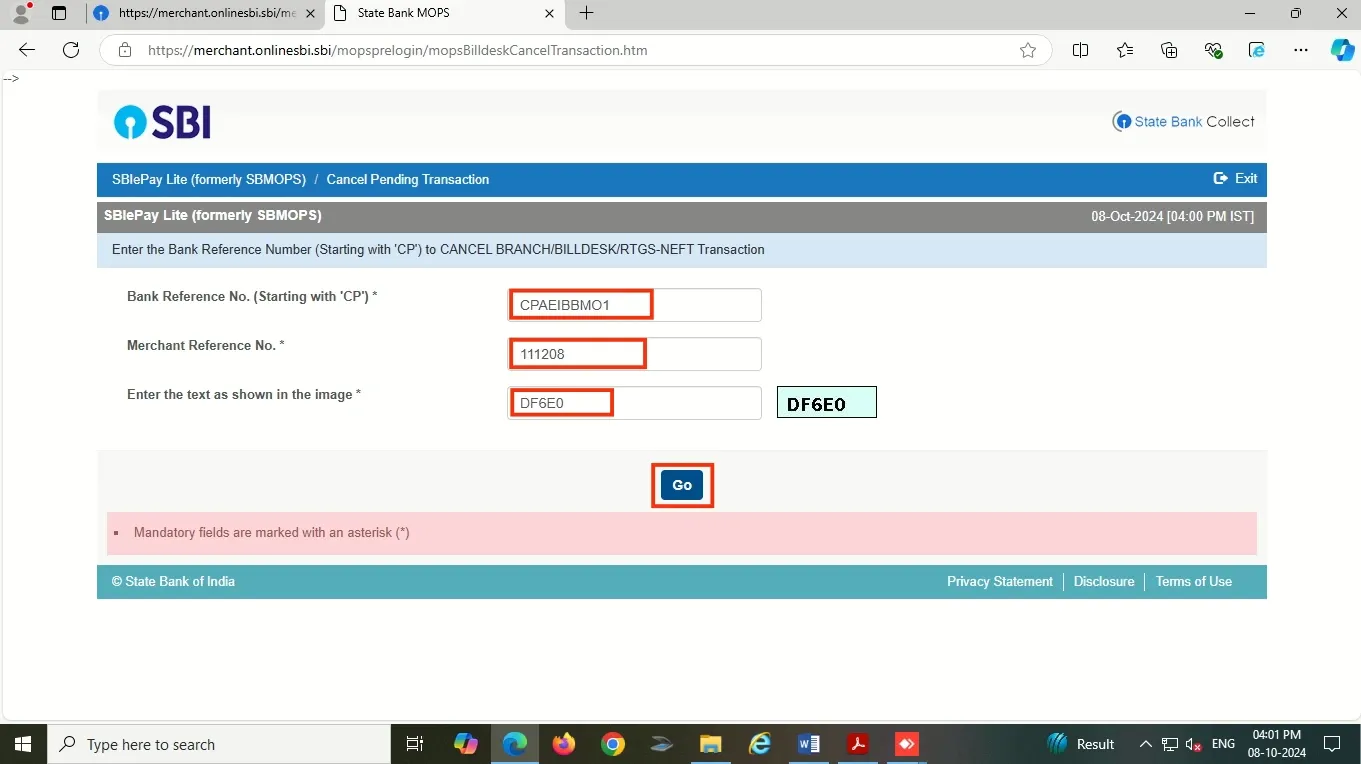Click SBIePay Lite breadcrumb link
This screenshot has width=1361, height=764.
209,179
